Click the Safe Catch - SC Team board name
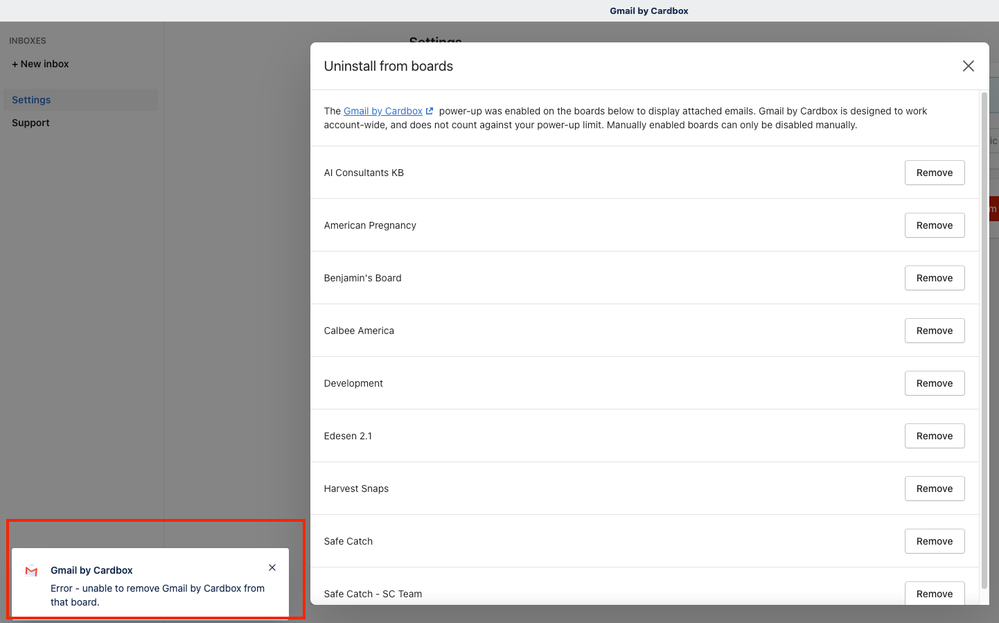The height and width of the screenshot is (623, 999). pos(373,594)
